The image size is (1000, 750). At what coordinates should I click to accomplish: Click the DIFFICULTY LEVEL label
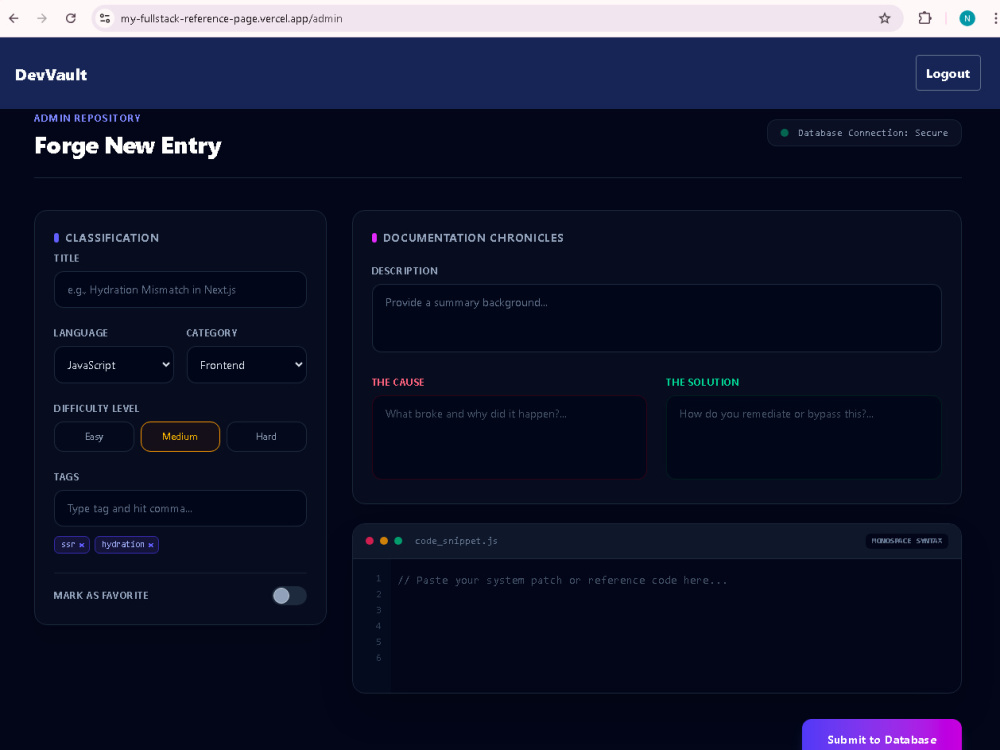pyautogui.click(x=96, y=408)
